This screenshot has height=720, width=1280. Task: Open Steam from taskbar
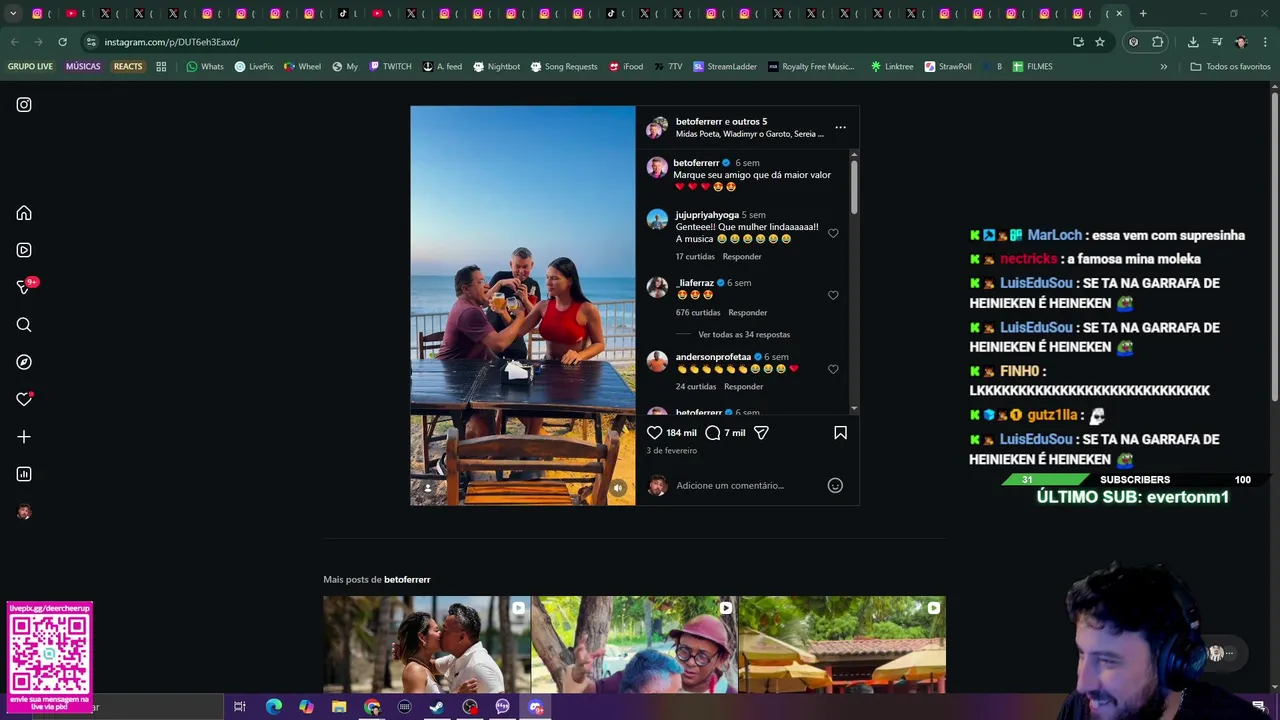(437, 707)
